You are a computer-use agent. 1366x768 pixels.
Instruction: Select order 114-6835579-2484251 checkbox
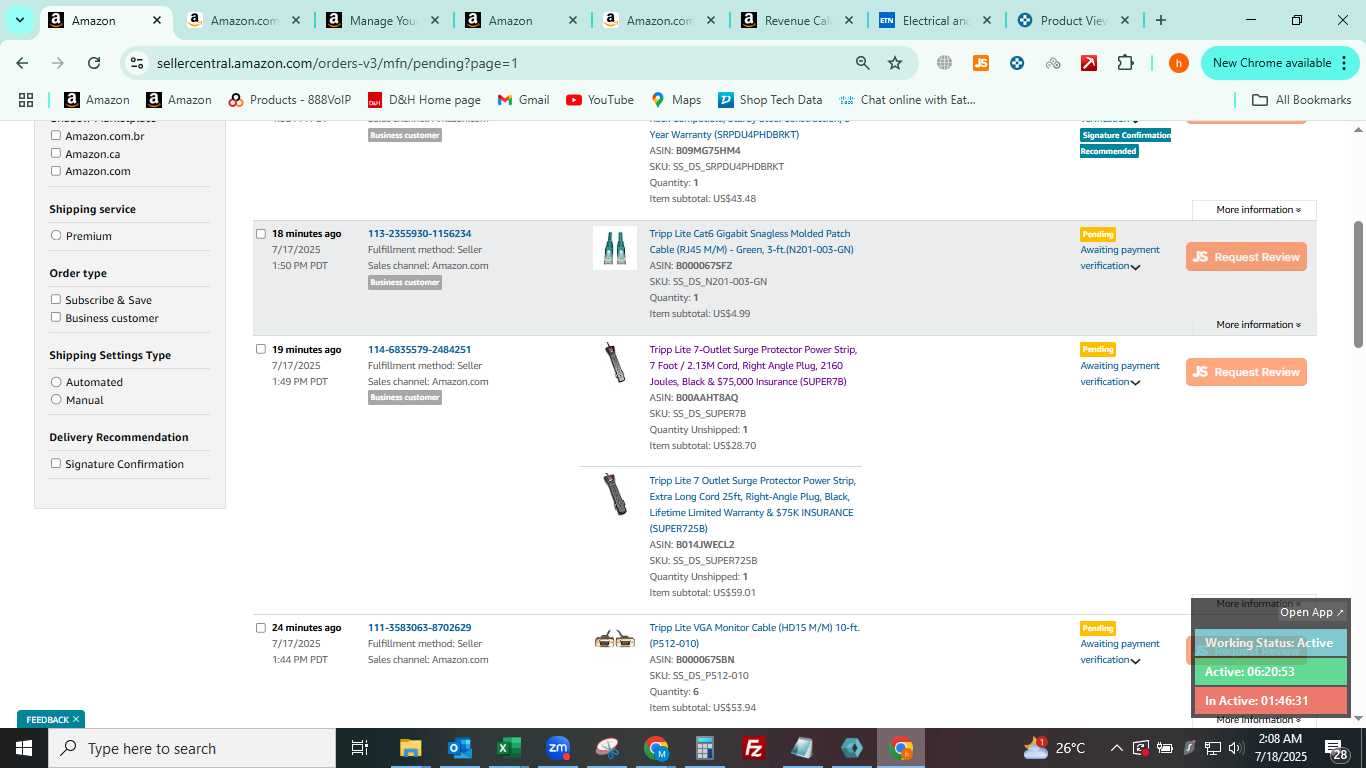point(261,349)
